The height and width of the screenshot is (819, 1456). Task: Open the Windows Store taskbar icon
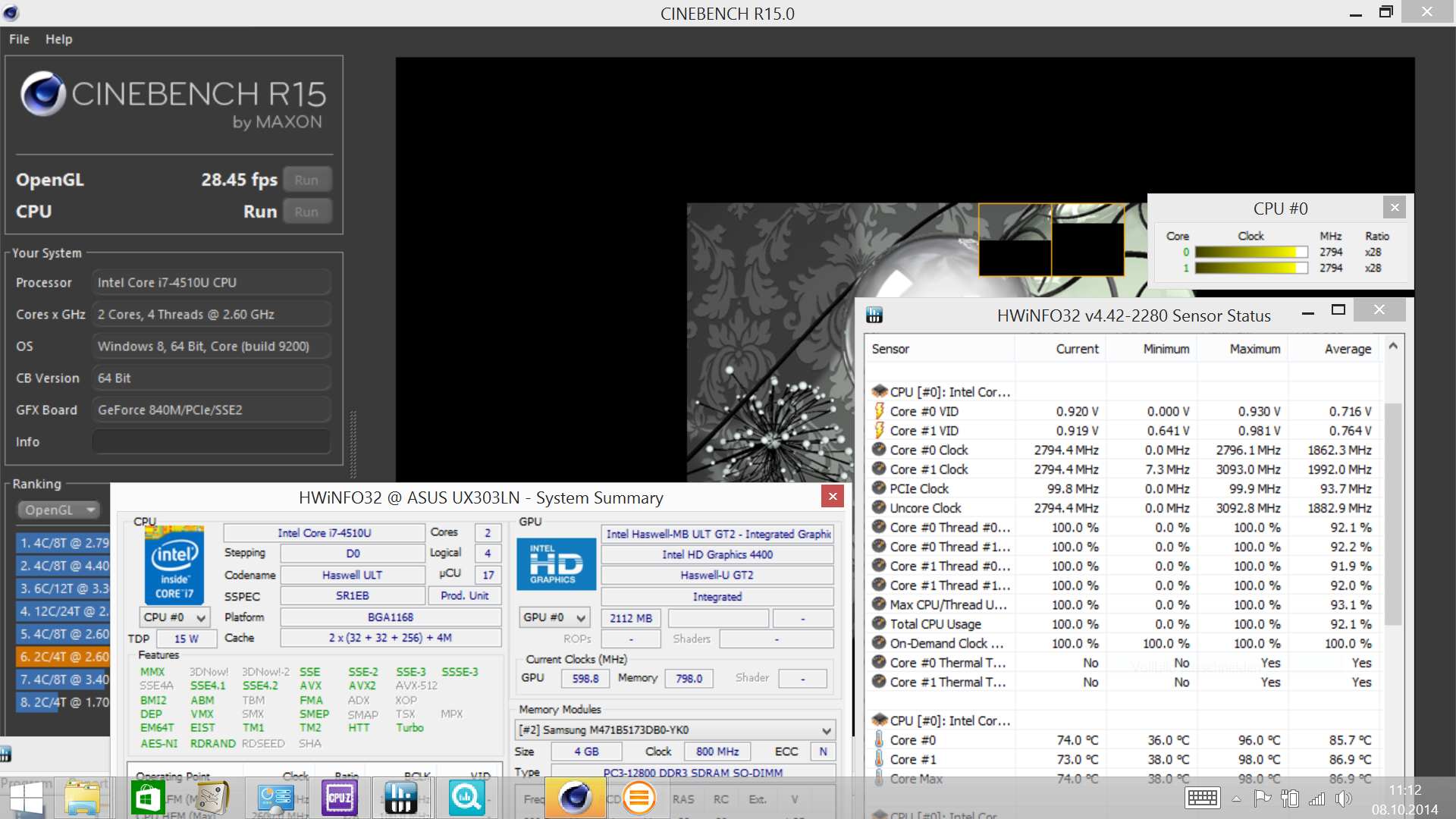147,798
